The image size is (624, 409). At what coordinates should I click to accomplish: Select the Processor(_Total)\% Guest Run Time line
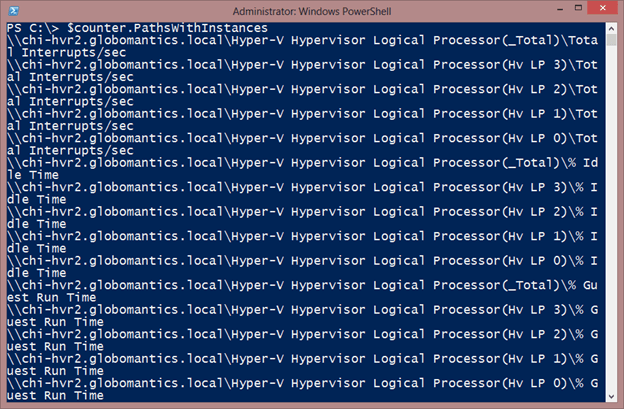(302, 291)
